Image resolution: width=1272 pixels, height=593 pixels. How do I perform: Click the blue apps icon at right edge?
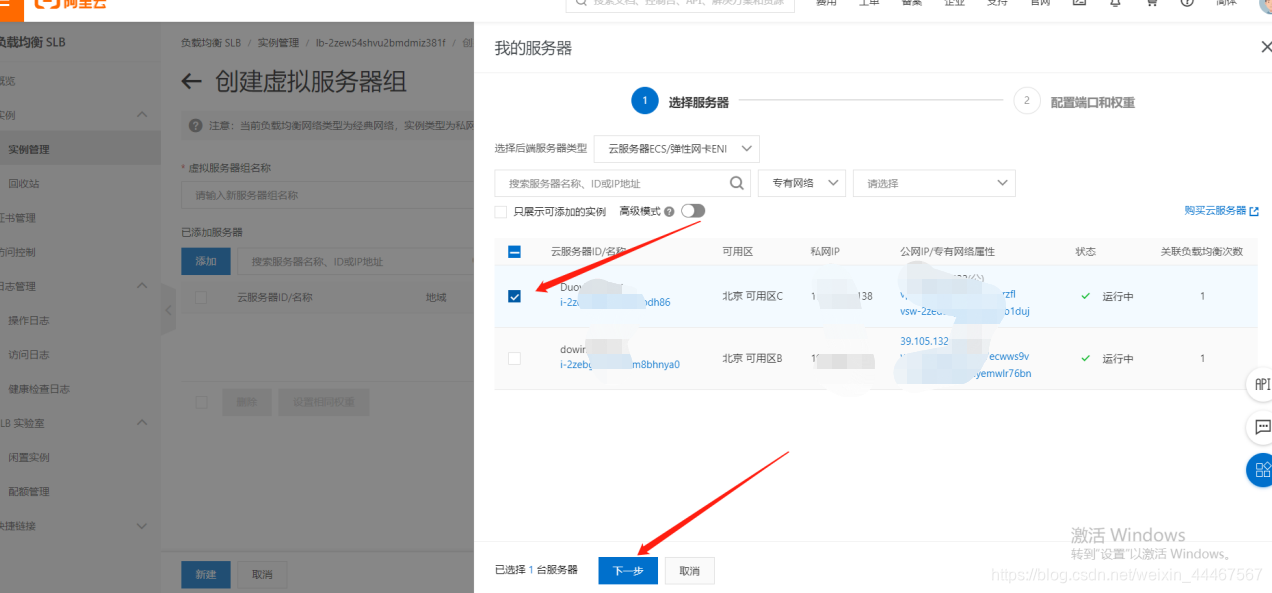tap(1259, 470)
